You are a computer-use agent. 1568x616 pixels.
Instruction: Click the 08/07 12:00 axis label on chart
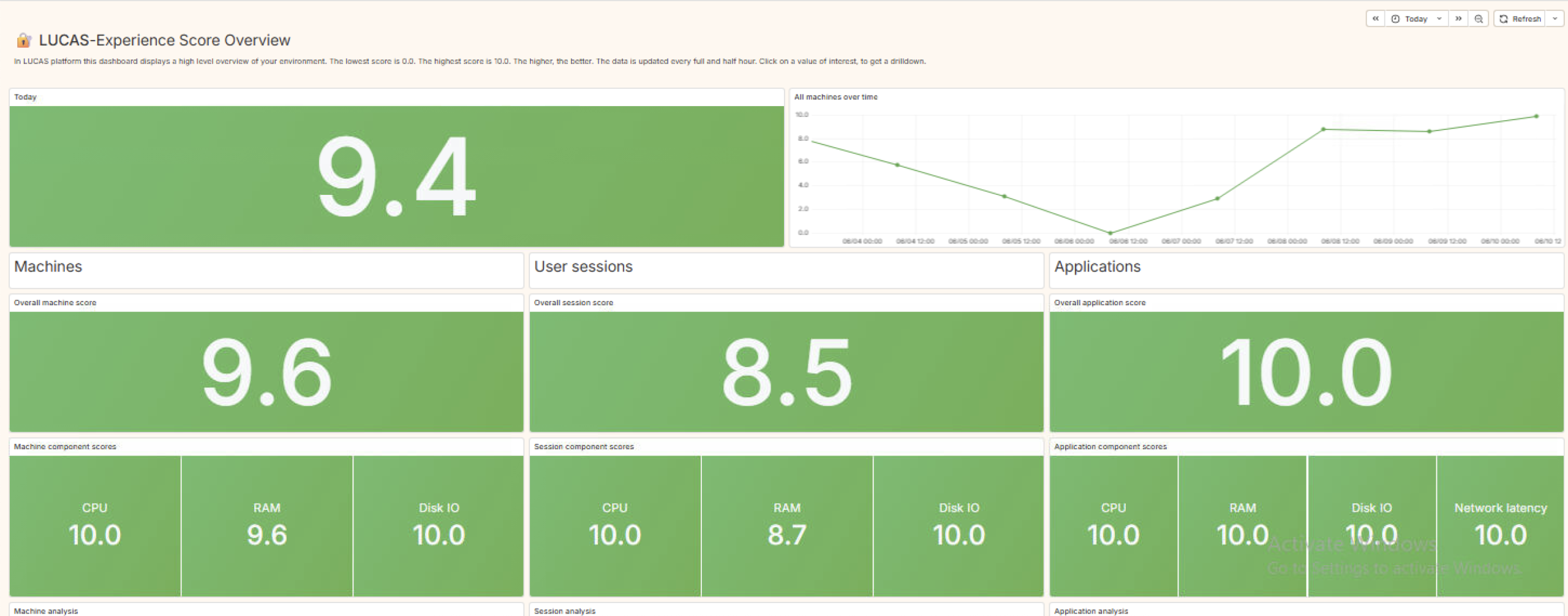[1234, 241]
